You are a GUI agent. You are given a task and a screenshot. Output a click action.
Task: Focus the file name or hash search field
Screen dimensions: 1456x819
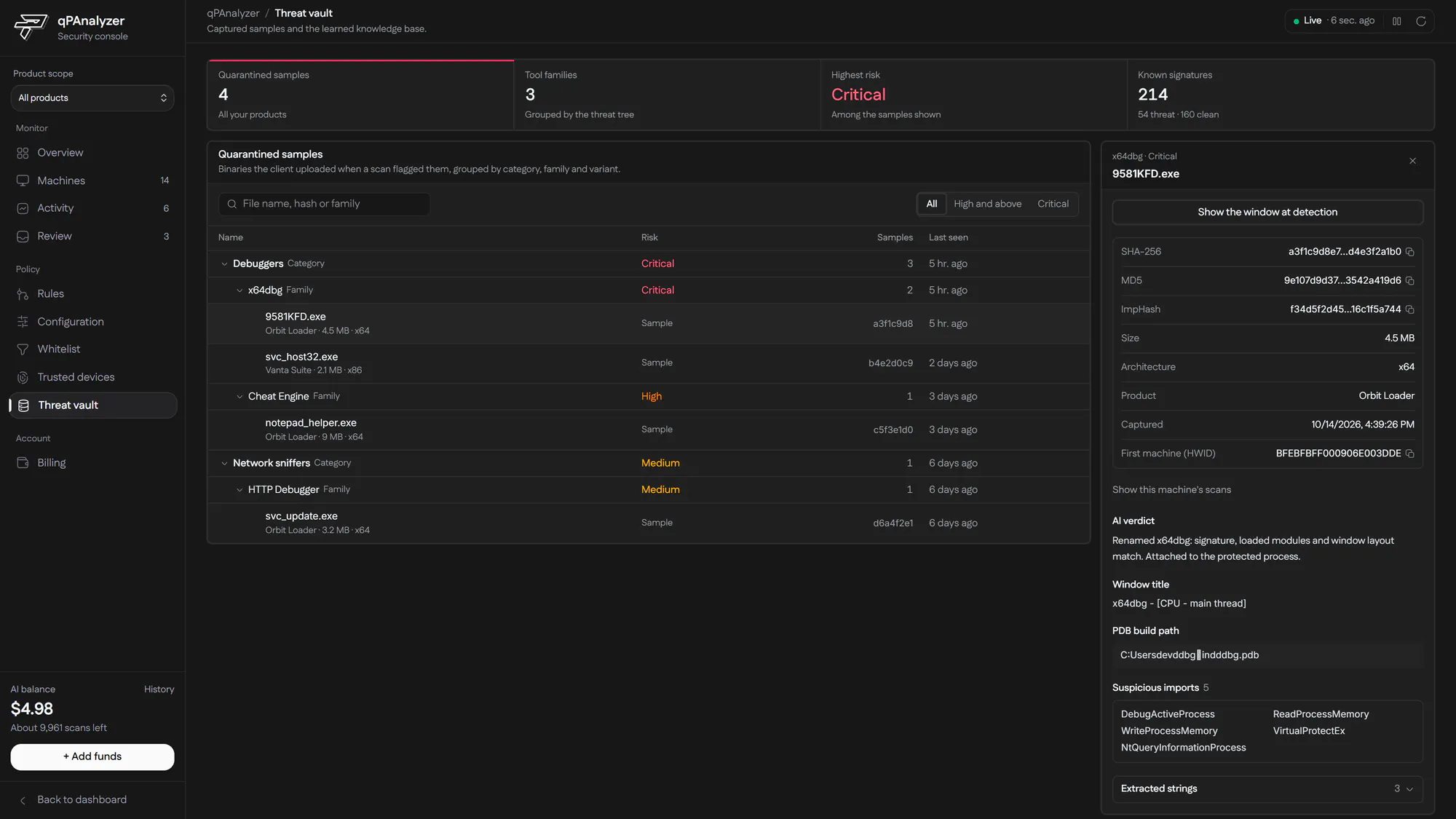[324, 205]
